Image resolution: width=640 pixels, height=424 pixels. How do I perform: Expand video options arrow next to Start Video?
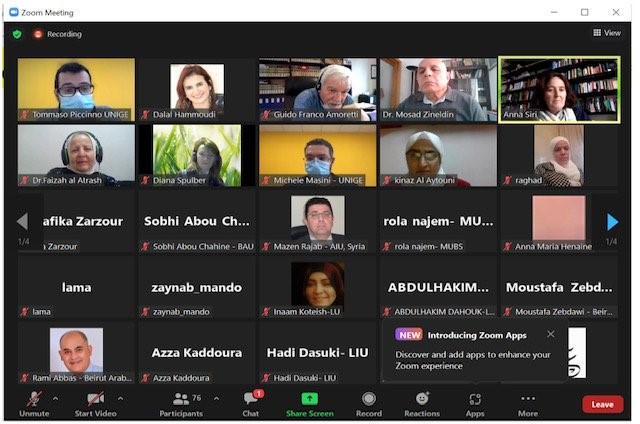click(x=120, y=397)
